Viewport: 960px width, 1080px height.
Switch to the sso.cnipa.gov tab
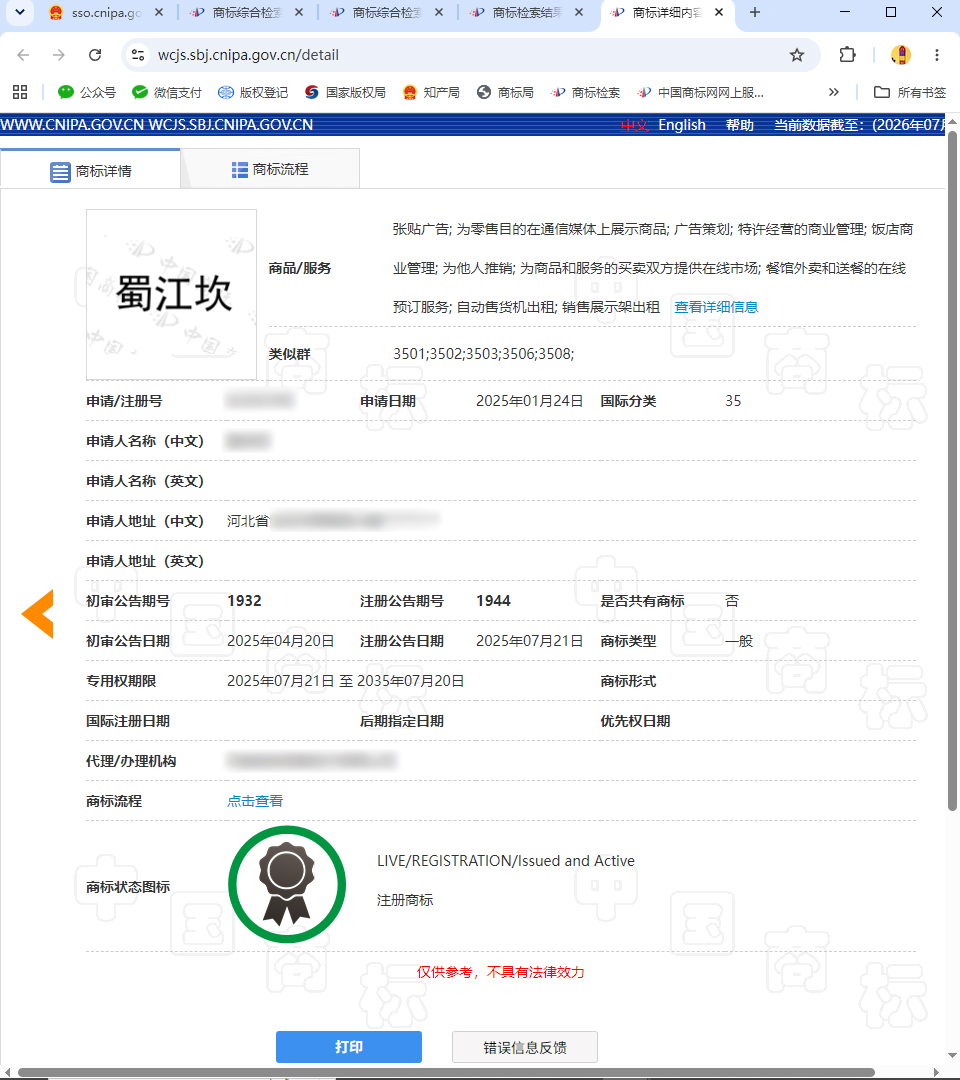[x=107, y=12]
